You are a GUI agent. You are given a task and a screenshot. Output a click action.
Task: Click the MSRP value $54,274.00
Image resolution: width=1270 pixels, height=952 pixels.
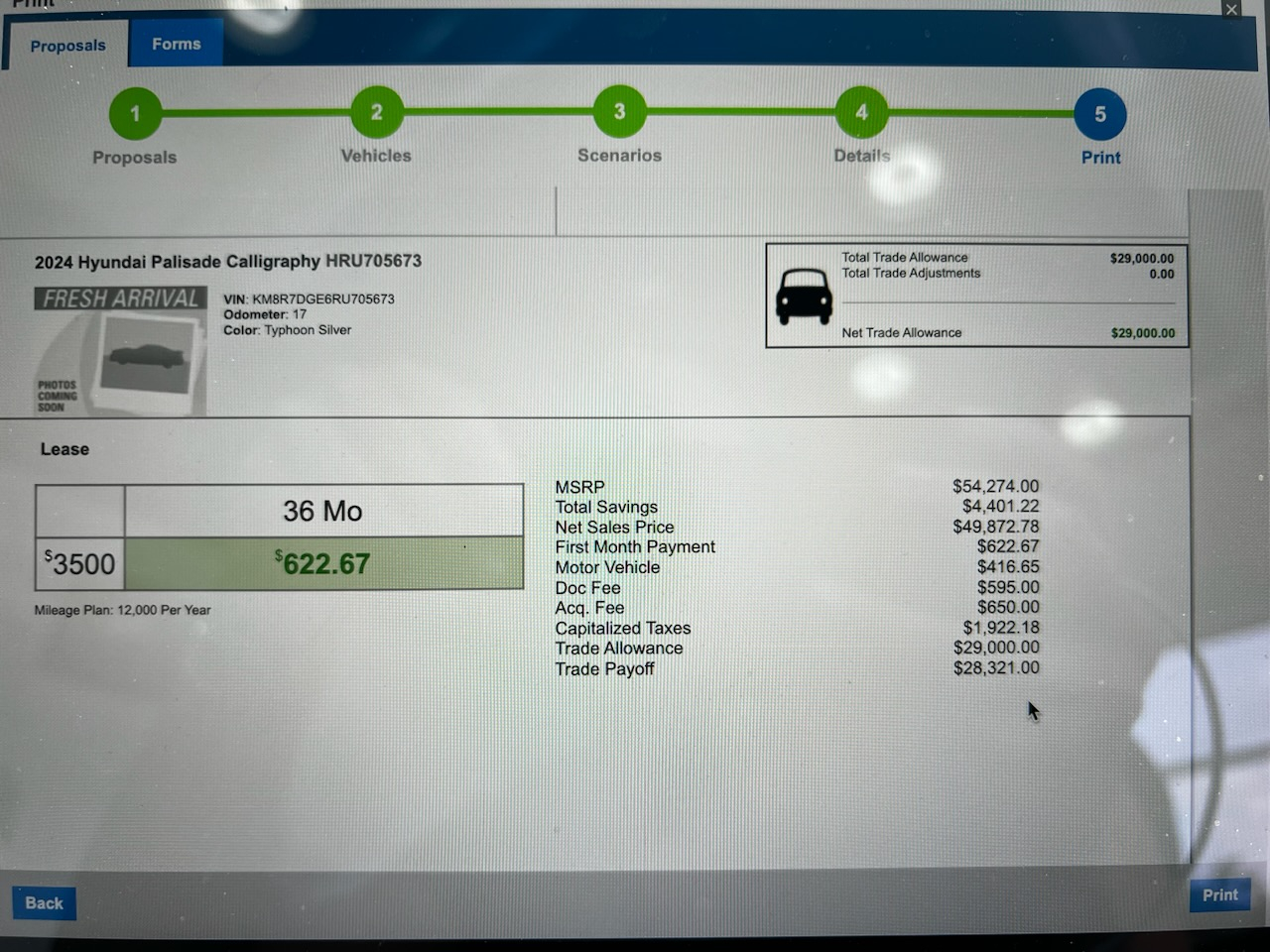pyautogui.click(x=996, y=486)
